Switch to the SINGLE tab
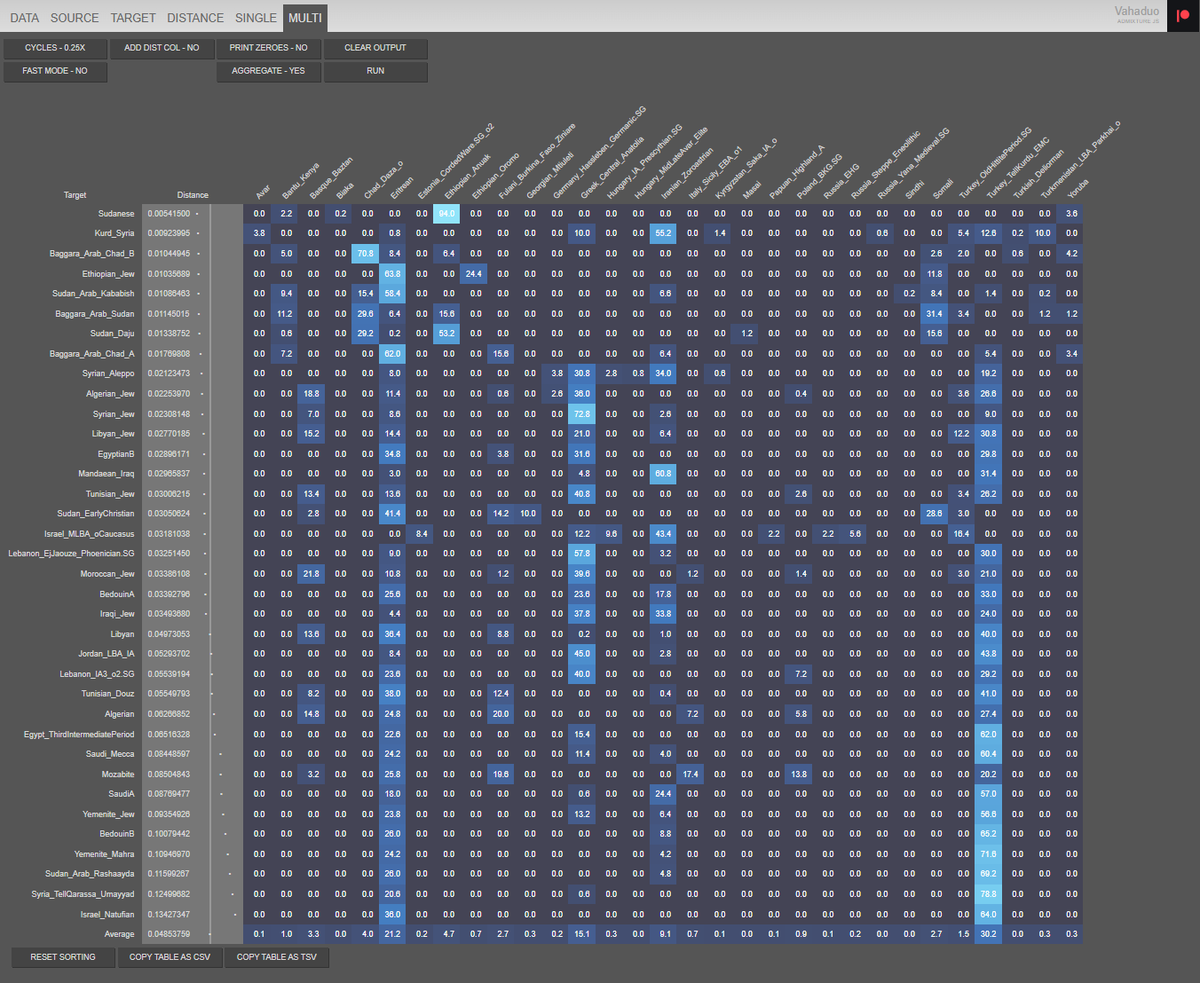Screen dimensions: 1200x983 pyautogui.click(x=256, y=17)
